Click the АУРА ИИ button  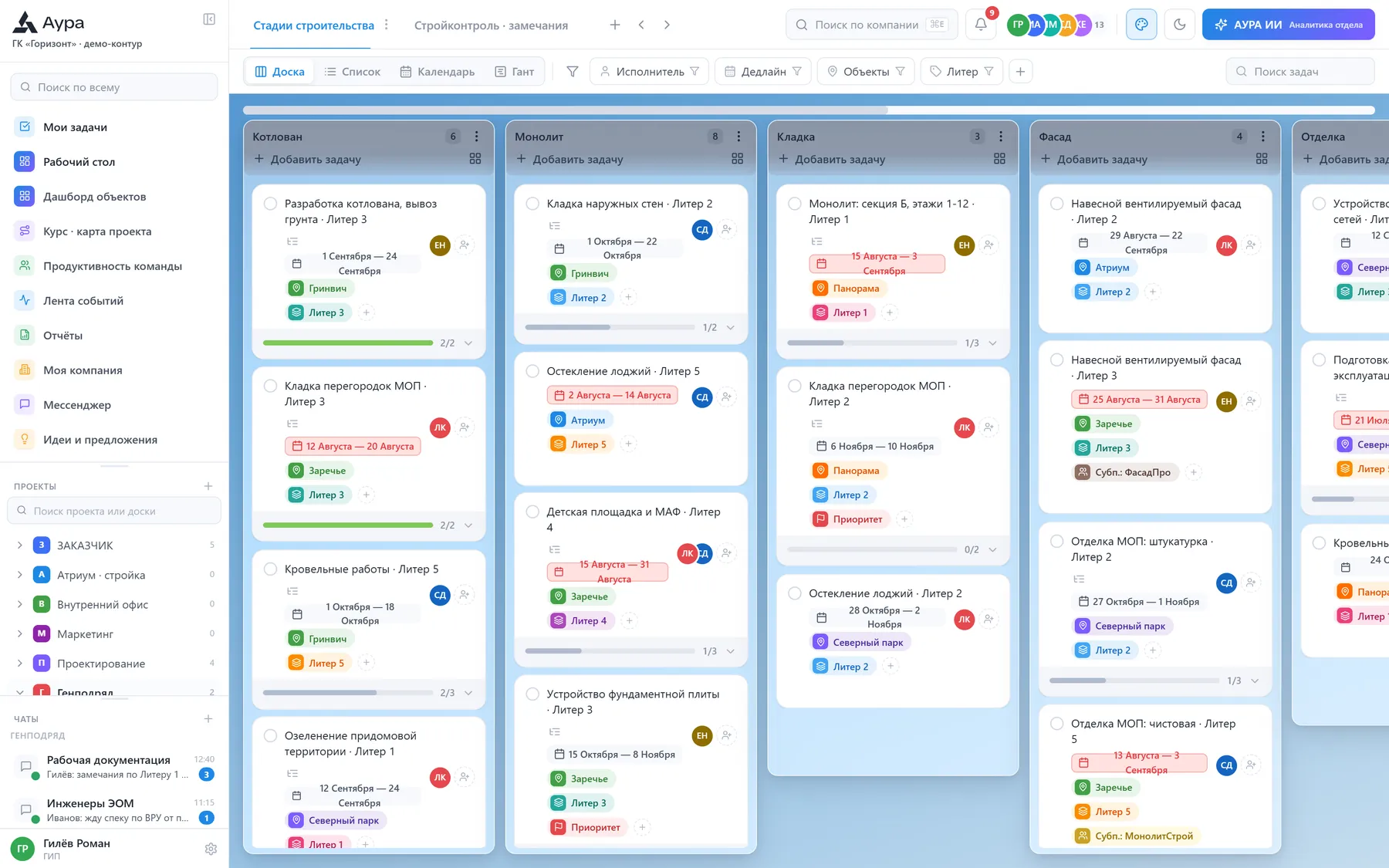1288,25
